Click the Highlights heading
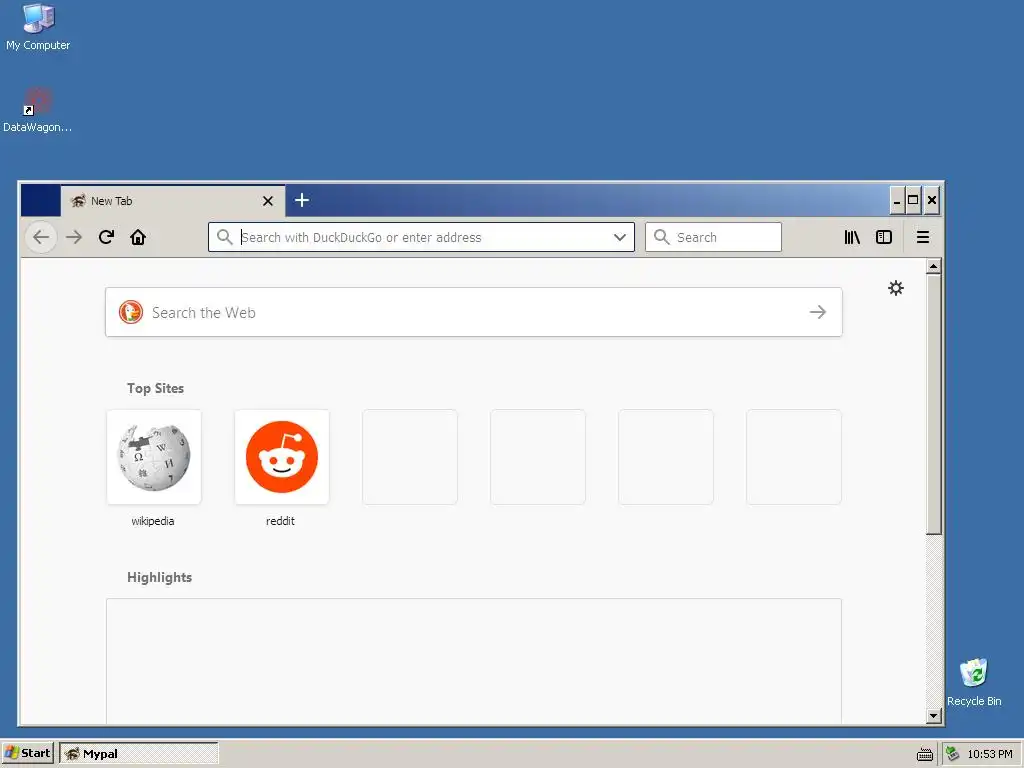Image resolution: width=1024 pixels, height=768 pixels. [x=159, y=577]
